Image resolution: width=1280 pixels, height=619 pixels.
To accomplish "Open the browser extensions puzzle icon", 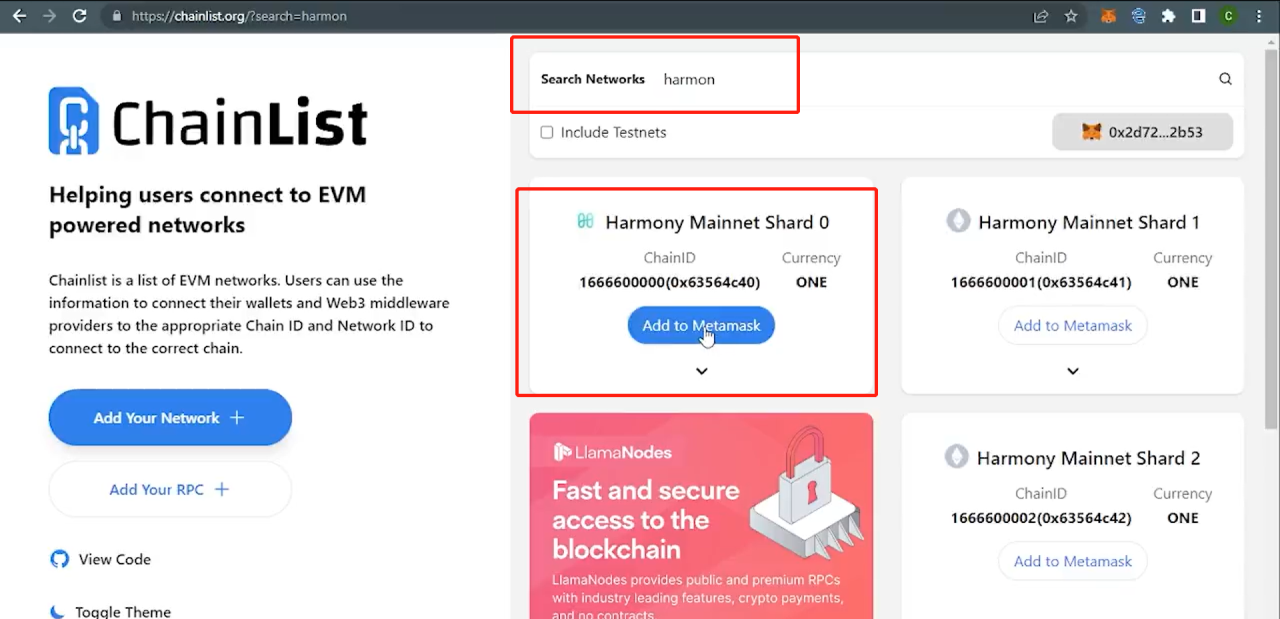I will click(x=1168, y=16).
